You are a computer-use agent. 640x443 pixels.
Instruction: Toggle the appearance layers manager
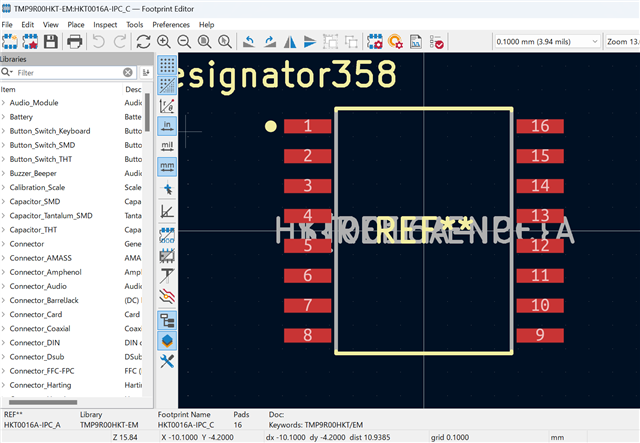click(167, 341)
